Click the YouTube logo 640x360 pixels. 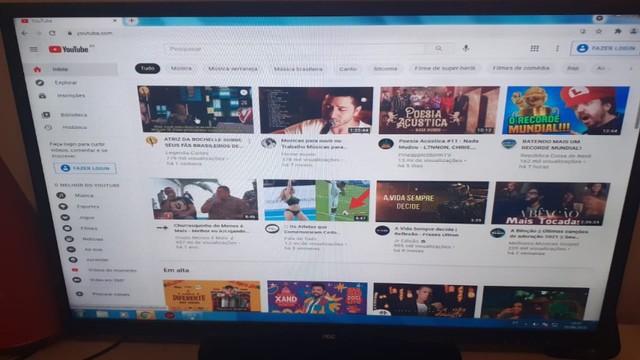click(x=69, y=49)
